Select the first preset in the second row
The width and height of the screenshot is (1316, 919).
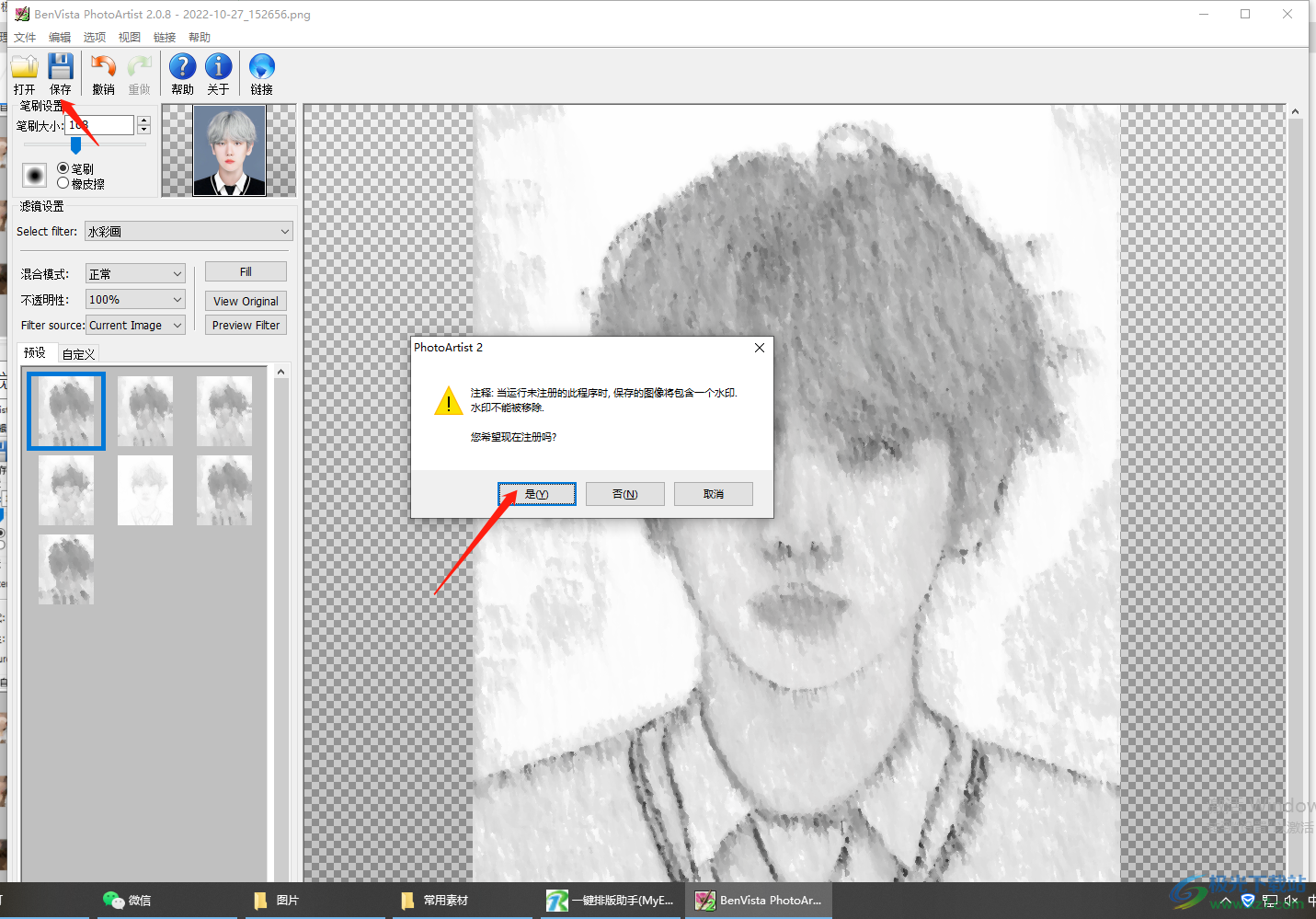point(66,490)
